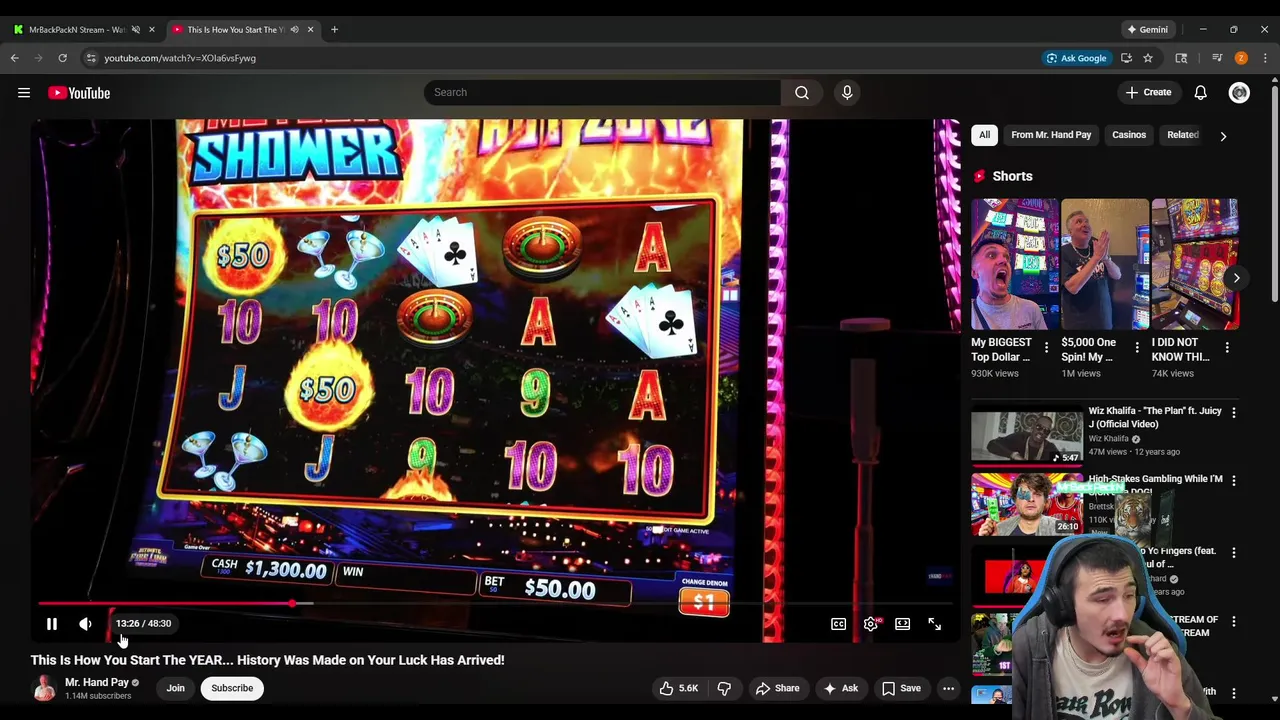
Task: Dislike the video
Action: point(724,688)
